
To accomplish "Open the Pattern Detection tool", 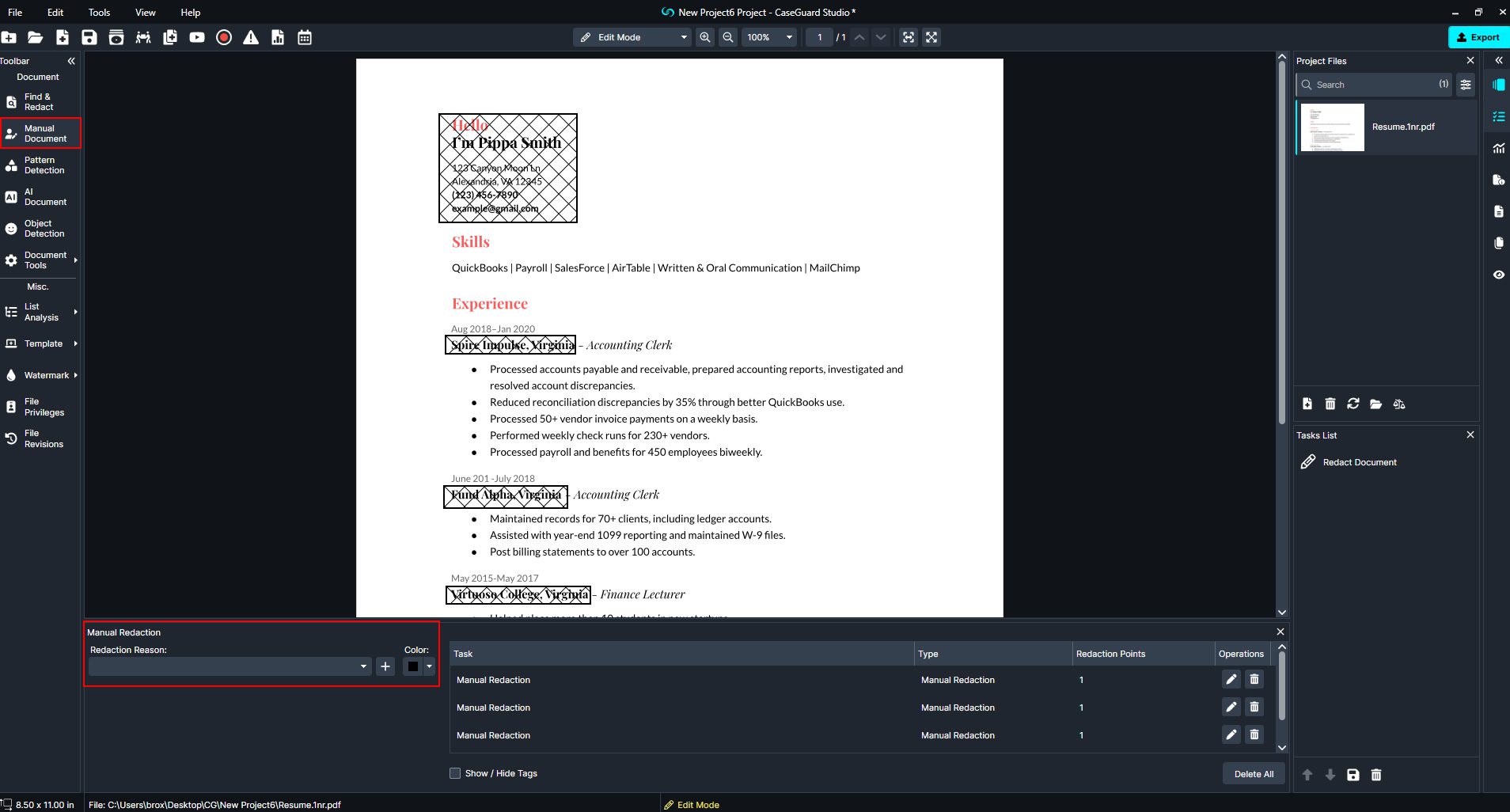I will coord(40,165).
